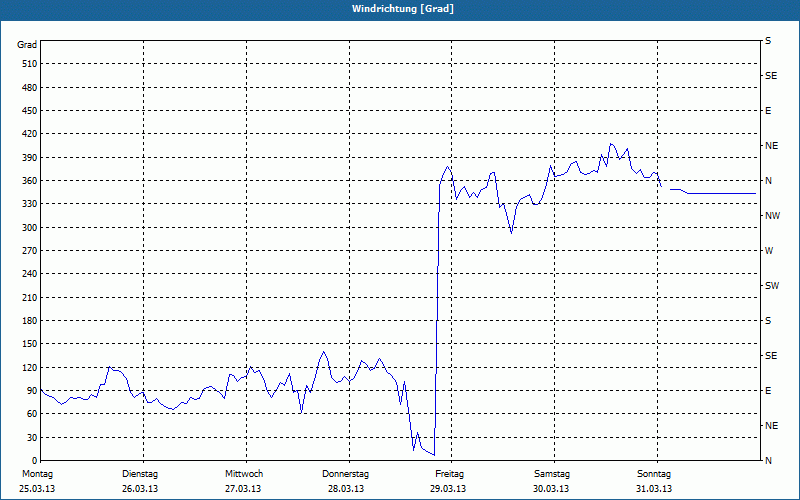Screen dimensions: 800x500
Task: Click the "Dienstag" day label
Action: tap(140, 474)
